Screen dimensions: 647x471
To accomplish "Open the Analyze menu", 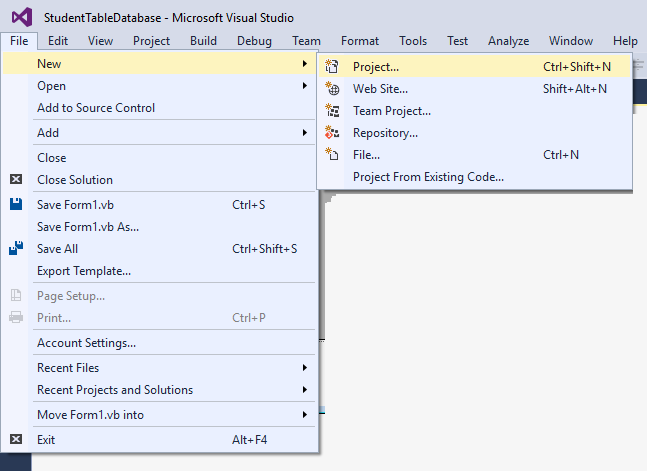I will (508, 41).
